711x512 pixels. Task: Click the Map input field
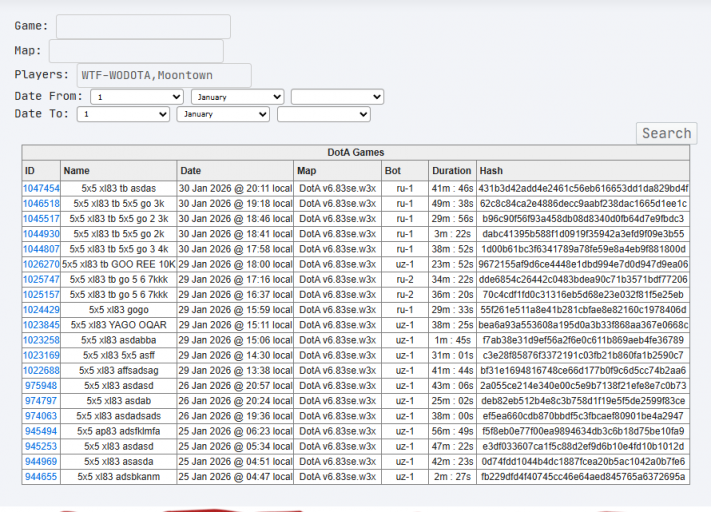[x=136, y=51]
